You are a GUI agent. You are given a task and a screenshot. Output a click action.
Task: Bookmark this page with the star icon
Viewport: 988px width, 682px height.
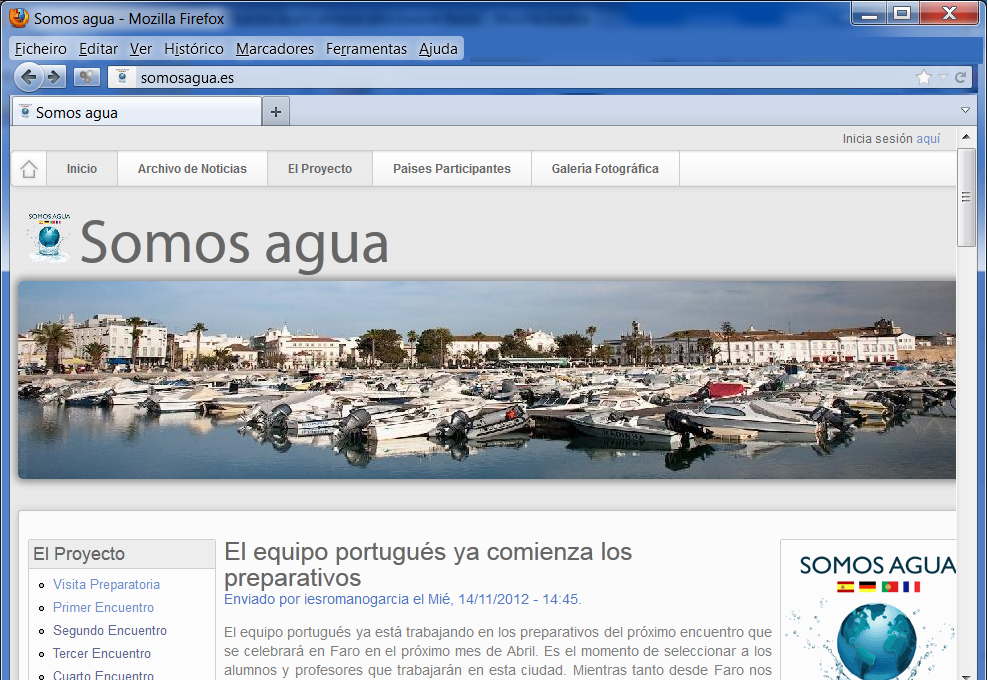pyautogui.click(x=923, y=77)
